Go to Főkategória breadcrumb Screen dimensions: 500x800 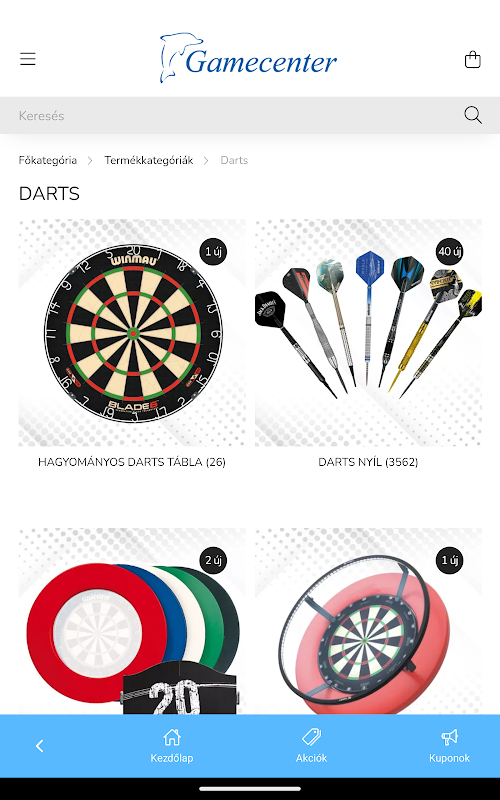pos(47,160)
